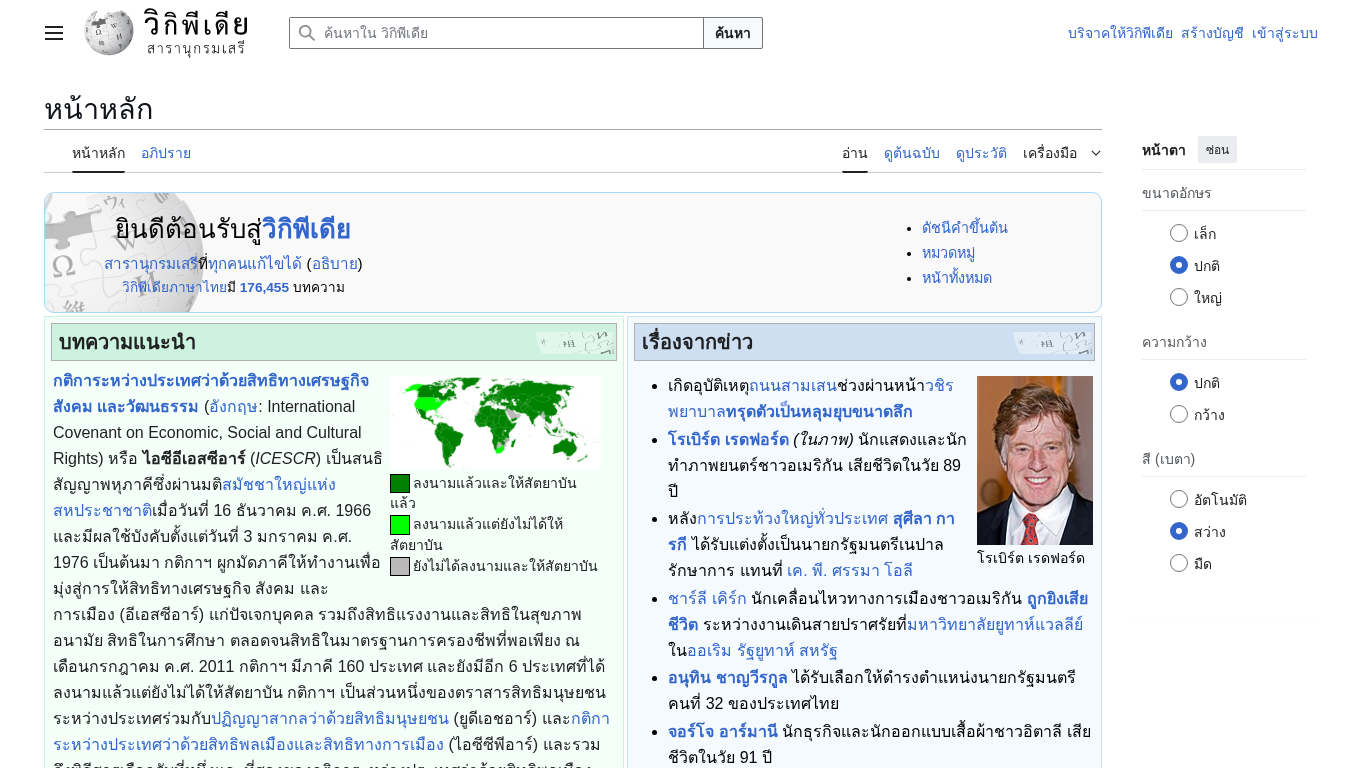Switch to the ดูประวัติ history tab
This screenshot has width=1366, height=768.
981,153
